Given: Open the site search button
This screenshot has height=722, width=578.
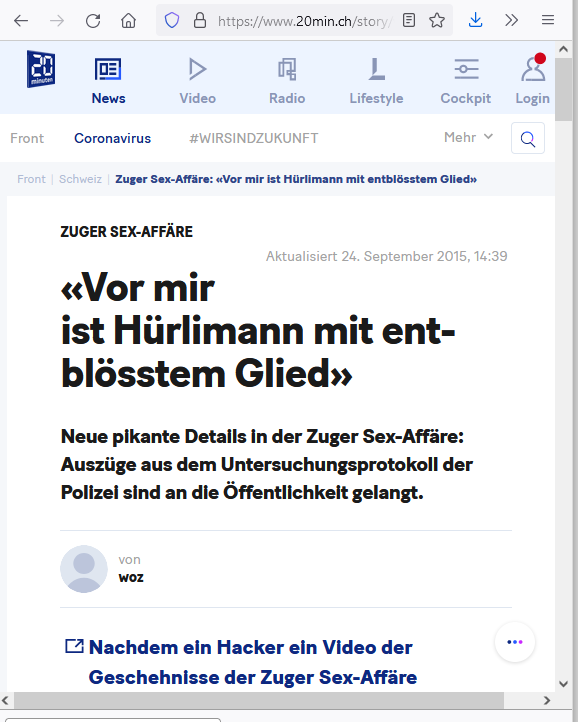Looking at the screenshot, I should (528, 138).
